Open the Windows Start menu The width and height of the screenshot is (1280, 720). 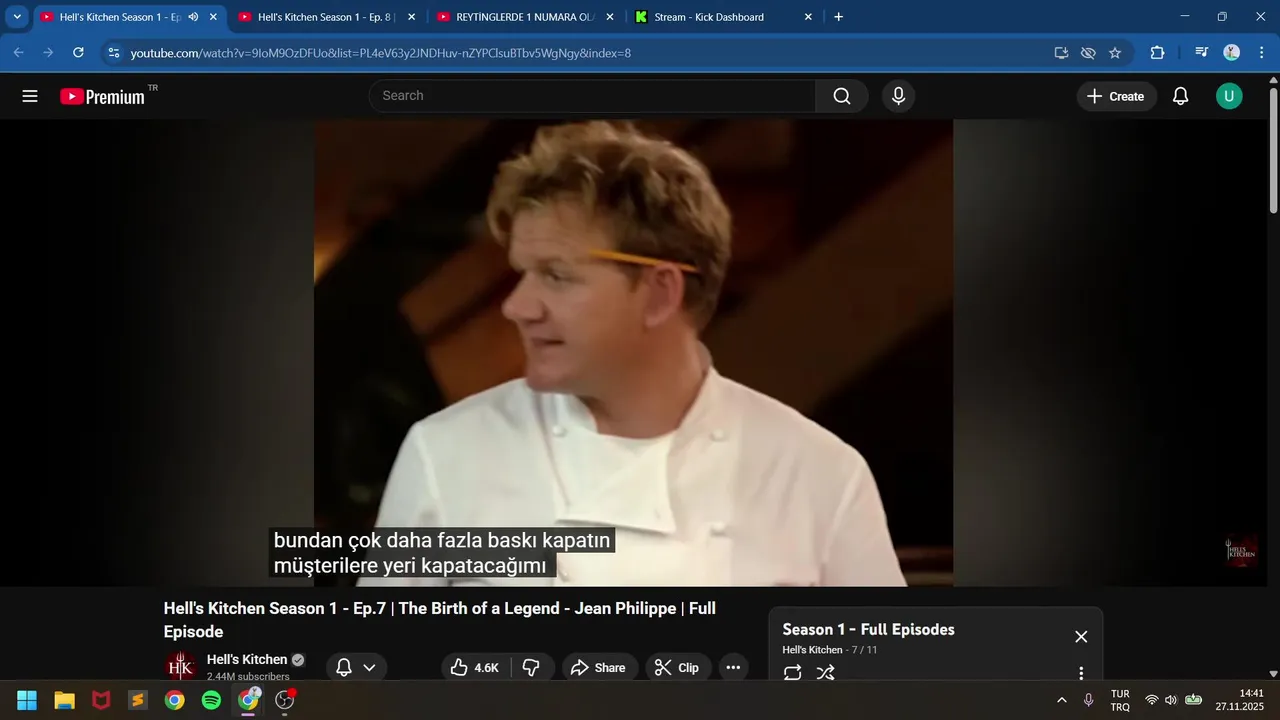click(27, 700)
